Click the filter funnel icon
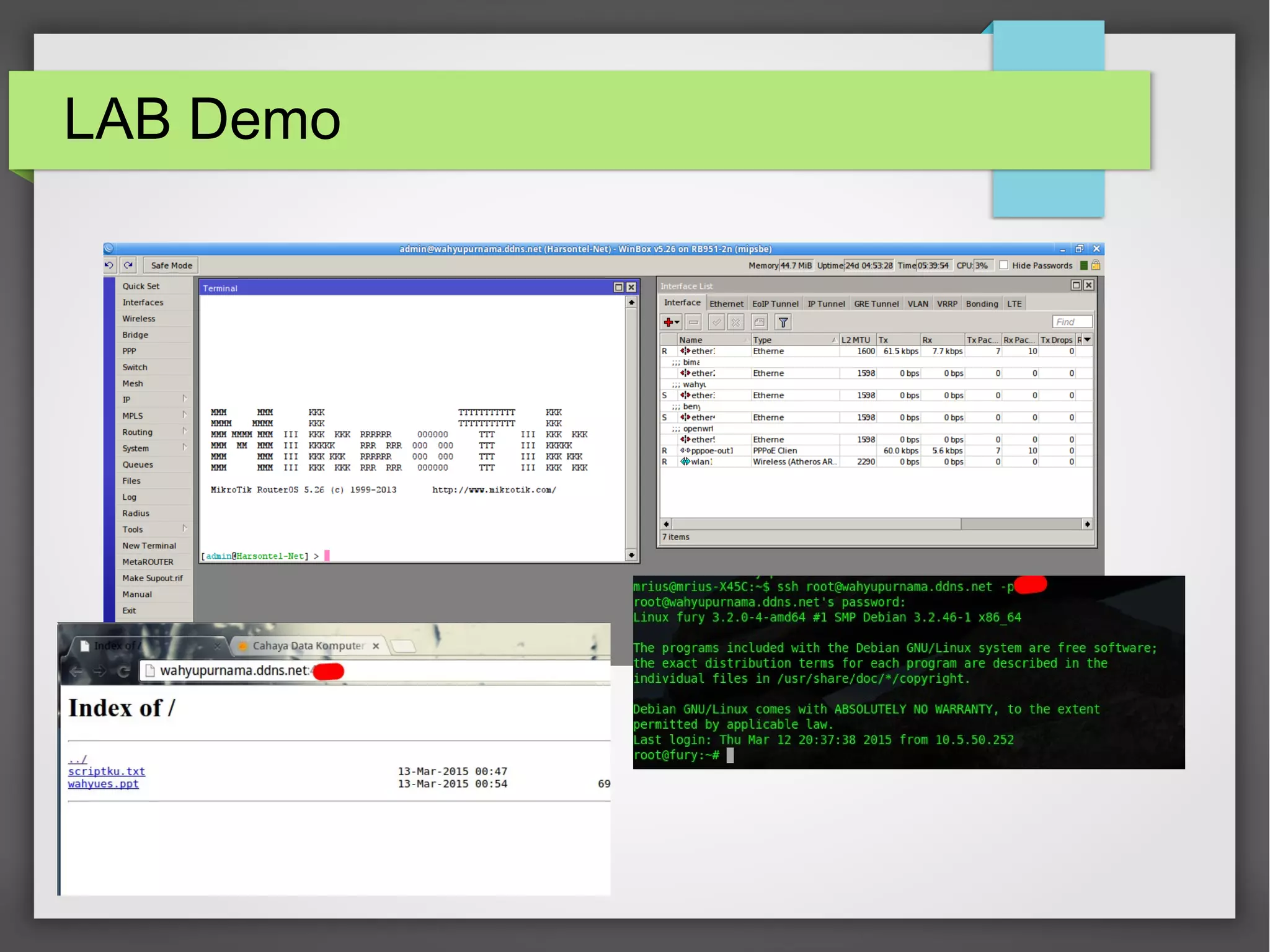The height and width of the screenshot is (952, 1270). coord(783,322)
